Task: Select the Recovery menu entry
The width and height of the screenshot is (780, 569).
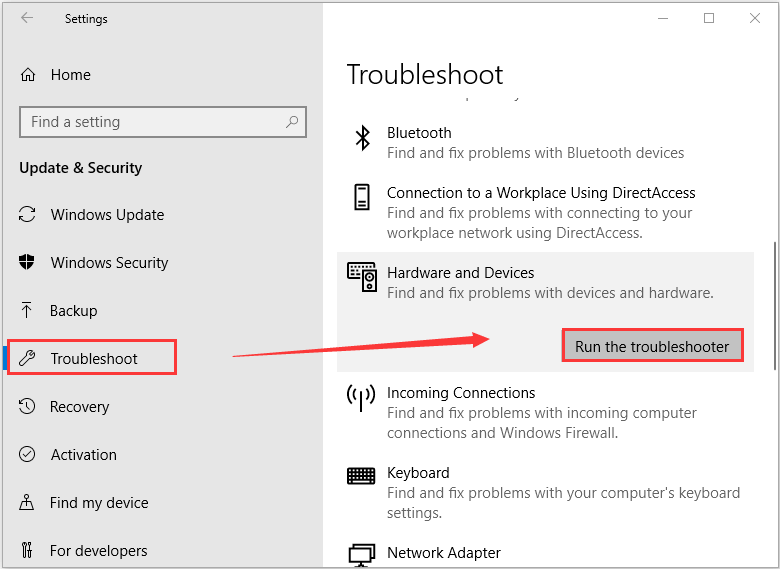Action: coord(79,407)
